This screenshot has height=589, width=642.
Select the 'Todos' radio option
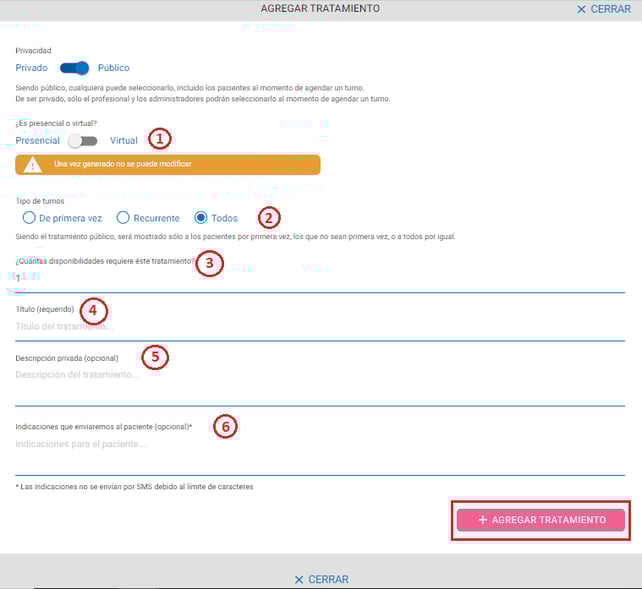pyautogui.click(x=201, y=218)
